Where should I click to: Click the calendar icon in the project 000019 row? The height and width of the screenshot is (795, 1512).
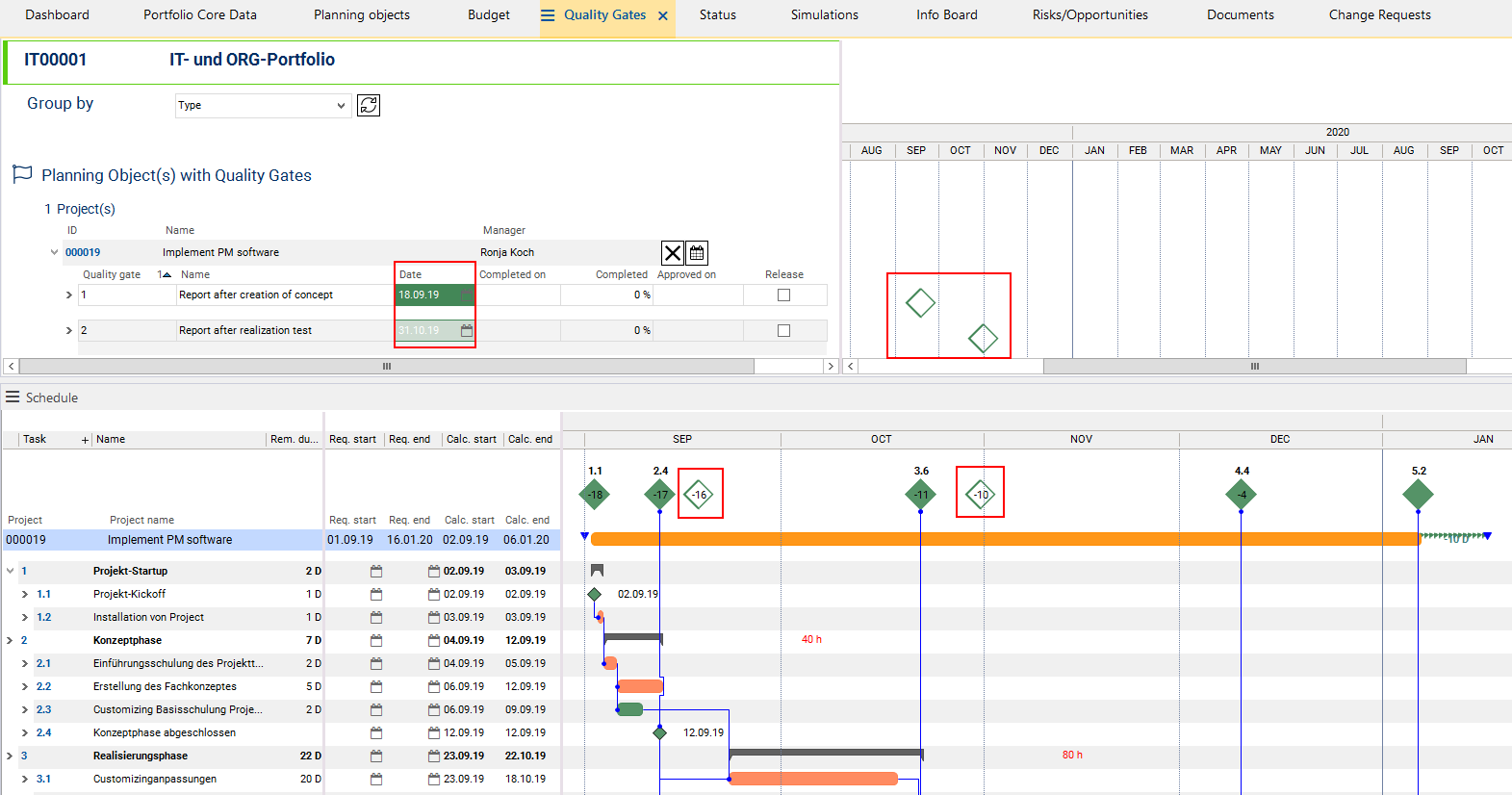tap(697, 253)
